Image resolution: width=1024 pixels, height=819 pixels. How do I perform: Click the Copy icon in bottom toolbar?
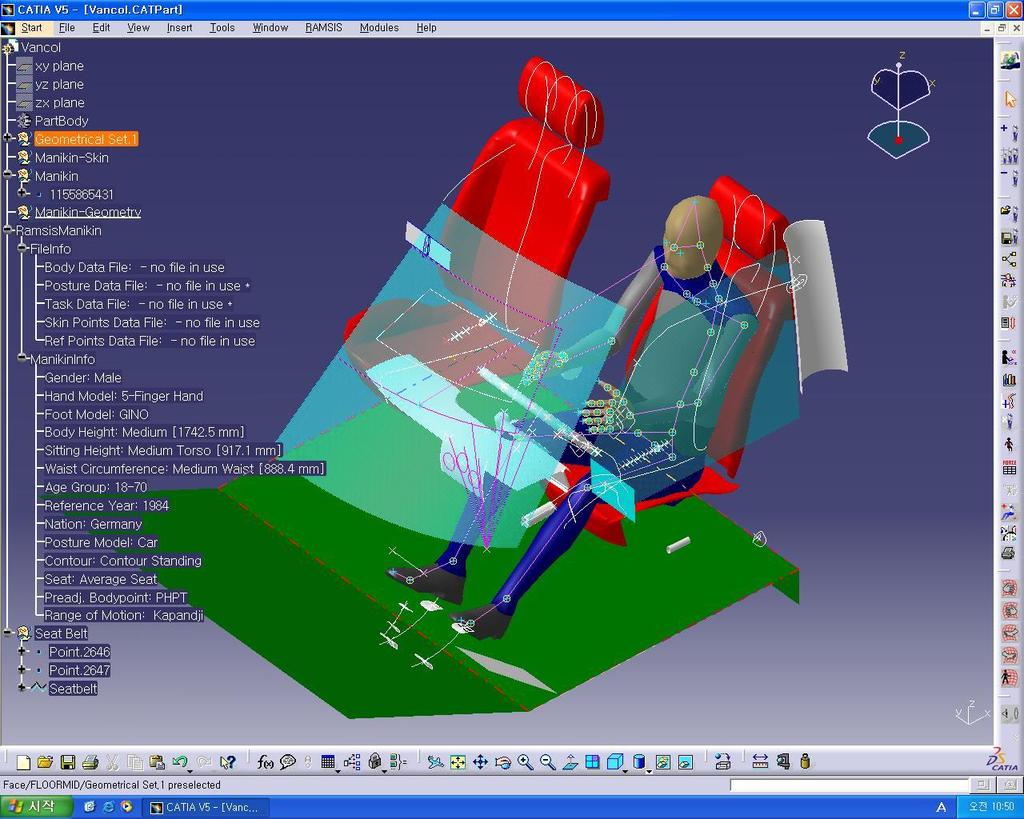135,762
